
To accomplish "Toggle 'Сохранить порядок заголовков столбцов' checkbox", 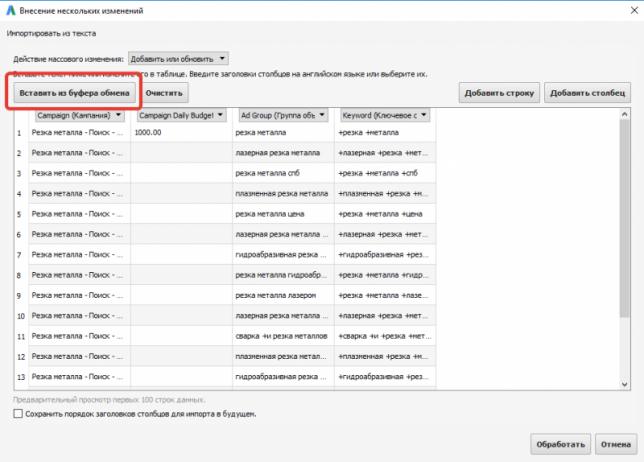I will pyautogui.click(x=18, y=413).
